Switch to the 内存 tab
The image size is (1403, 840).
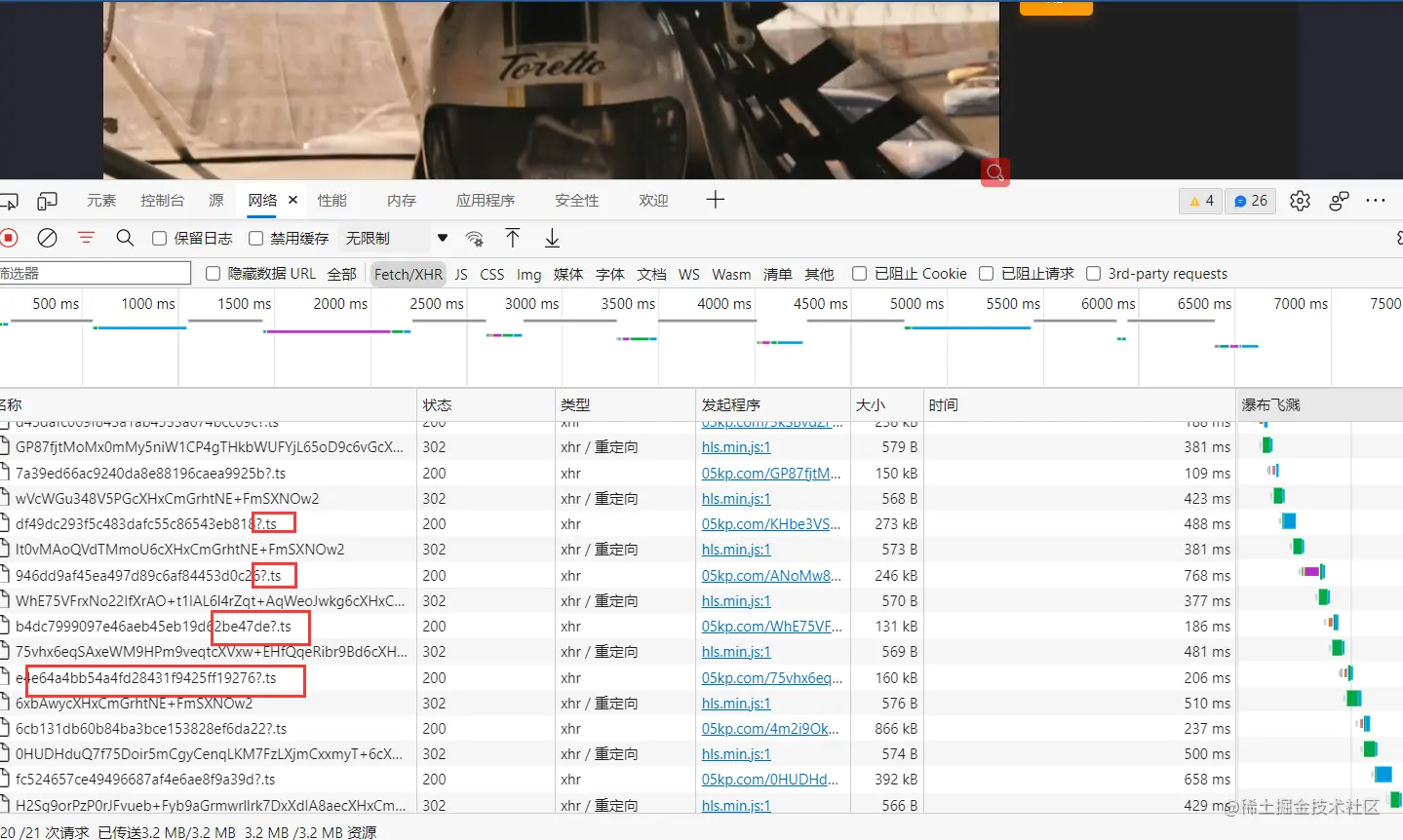(401, 200)
